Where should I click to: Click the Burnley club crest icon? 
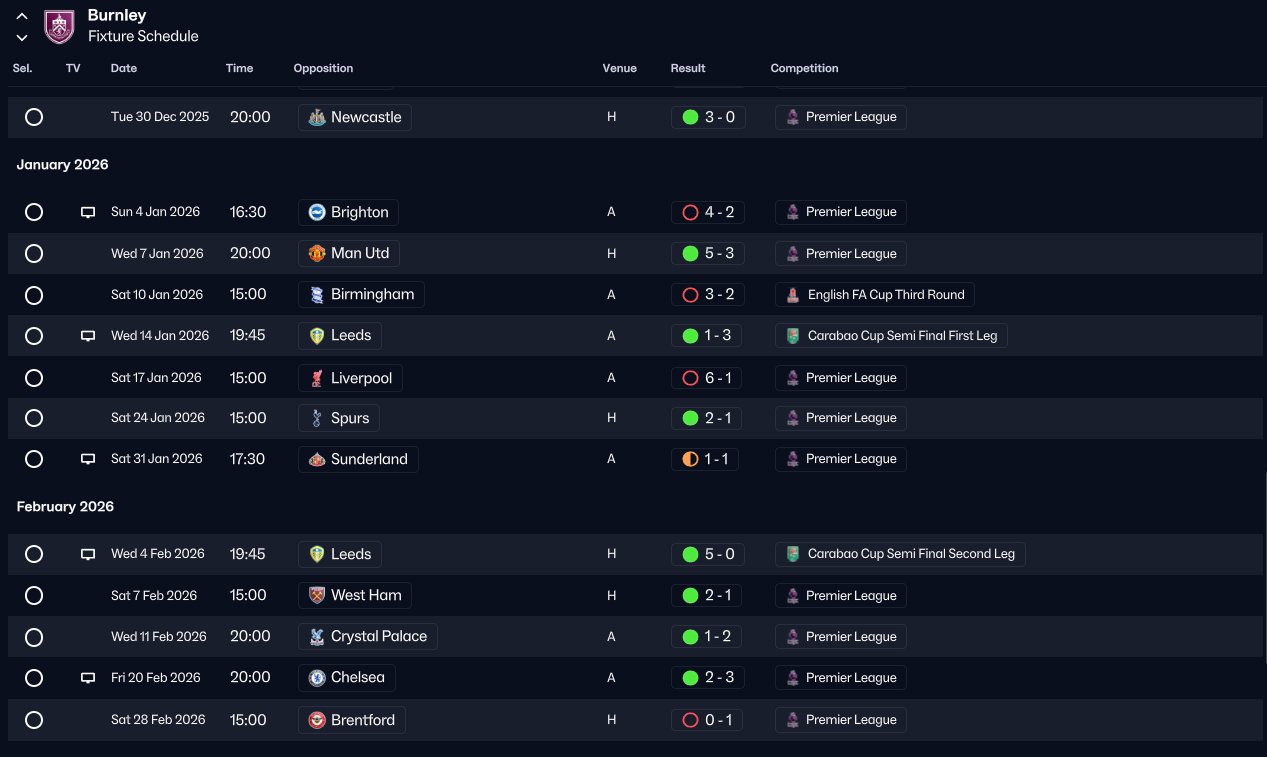click(59, 26)
